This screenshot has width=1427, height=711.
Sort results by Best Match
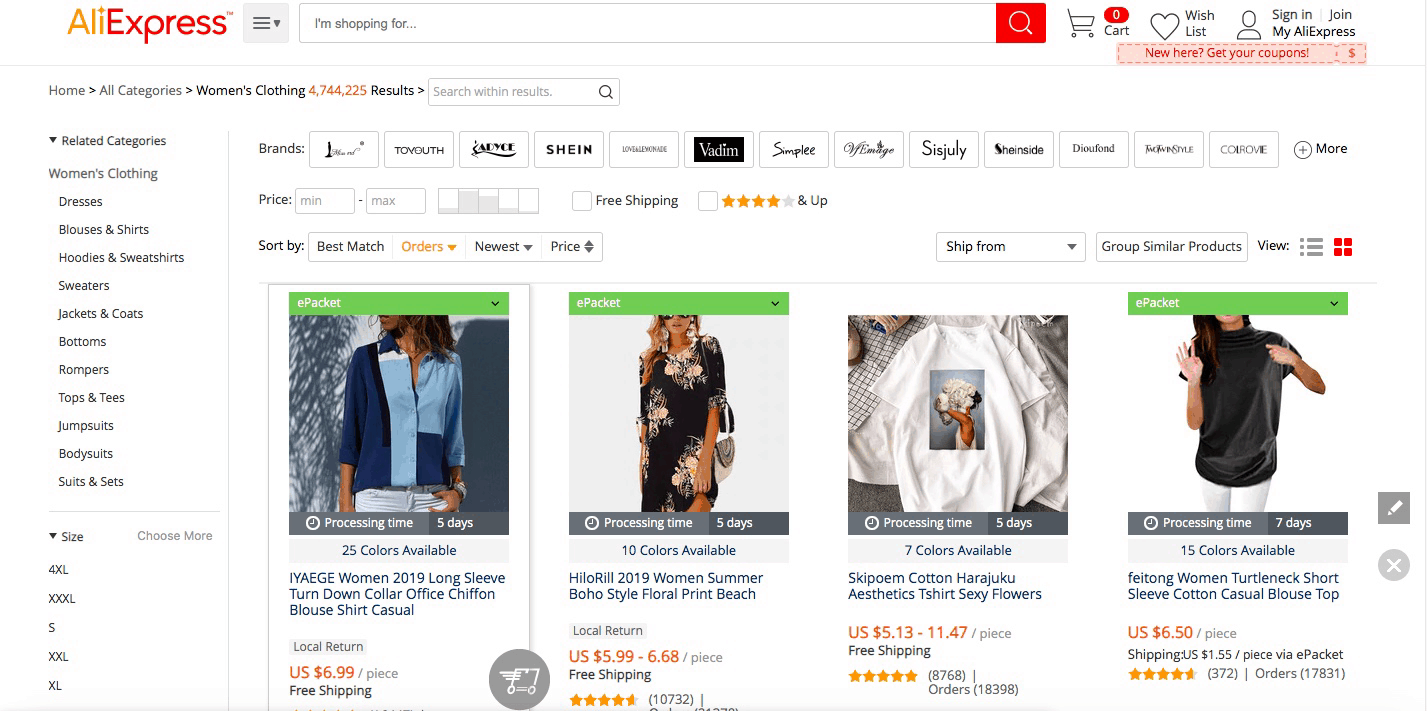click(350, 245)
